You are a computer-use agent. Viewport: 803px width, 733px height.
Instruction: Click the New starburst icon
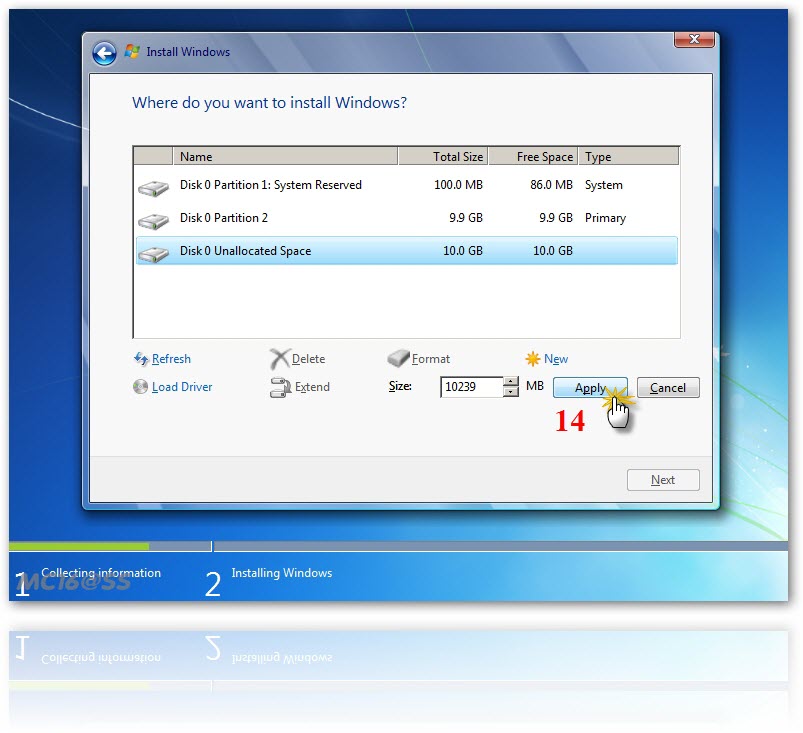[533, 359]
